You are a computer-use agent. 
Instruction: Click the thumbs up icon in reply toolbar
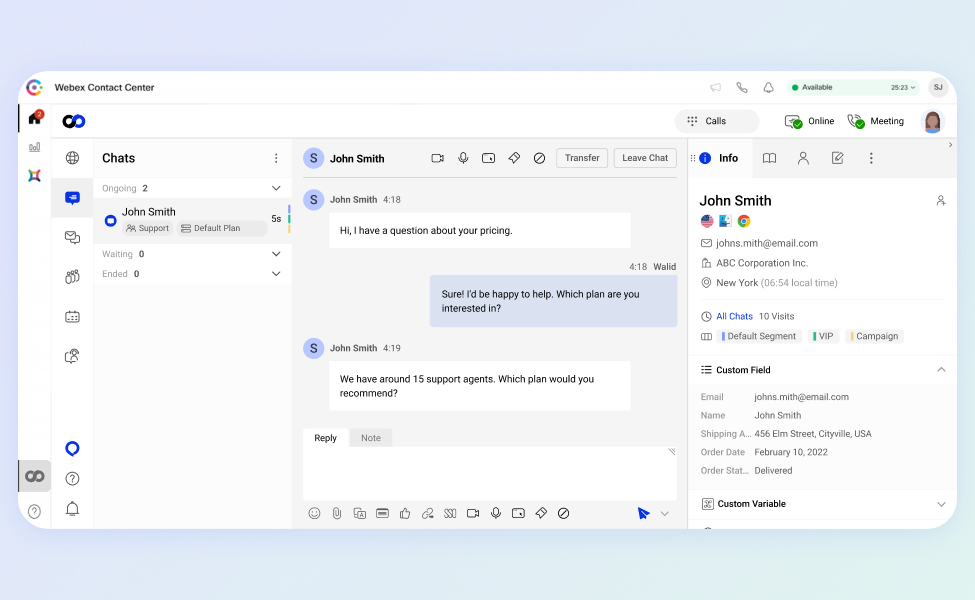click(x=405, y=514)
